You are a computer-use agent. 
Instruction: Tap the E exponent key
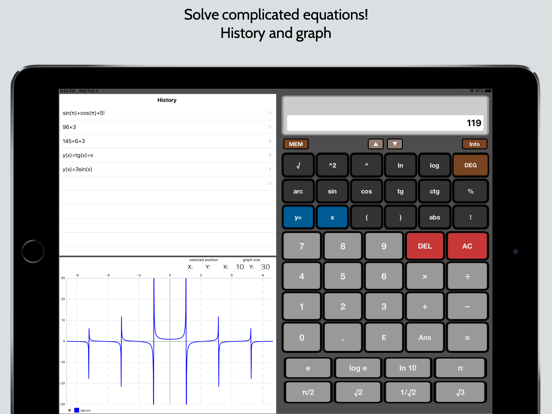[384, 337]
